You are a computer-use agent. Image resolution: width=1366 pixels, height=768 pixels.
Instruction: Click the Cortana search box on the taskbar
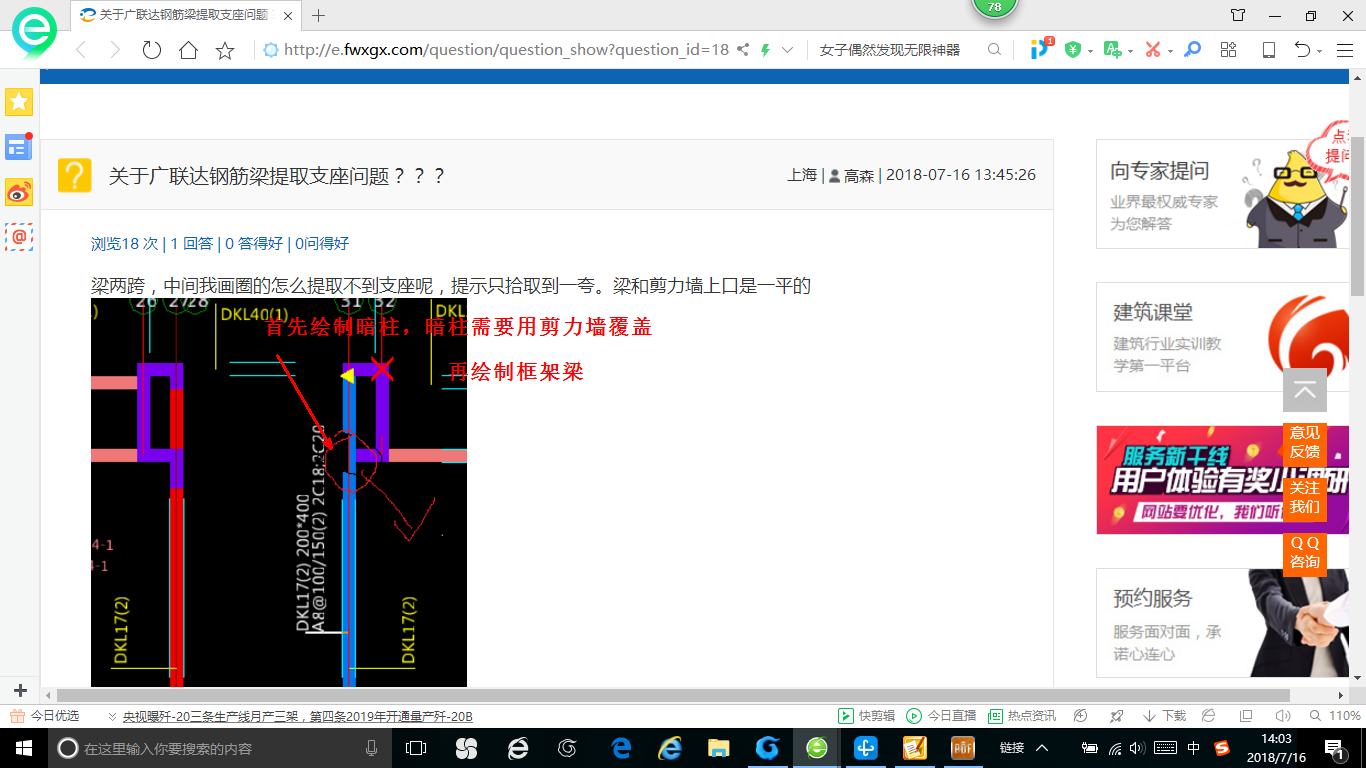219,748
